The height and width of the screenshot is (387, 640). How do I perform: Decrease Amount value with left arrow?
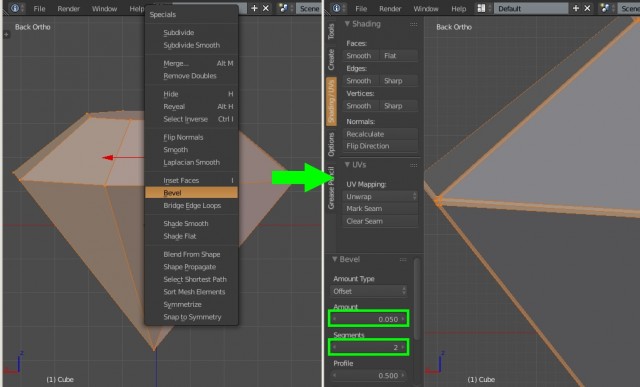coord(335,319)
